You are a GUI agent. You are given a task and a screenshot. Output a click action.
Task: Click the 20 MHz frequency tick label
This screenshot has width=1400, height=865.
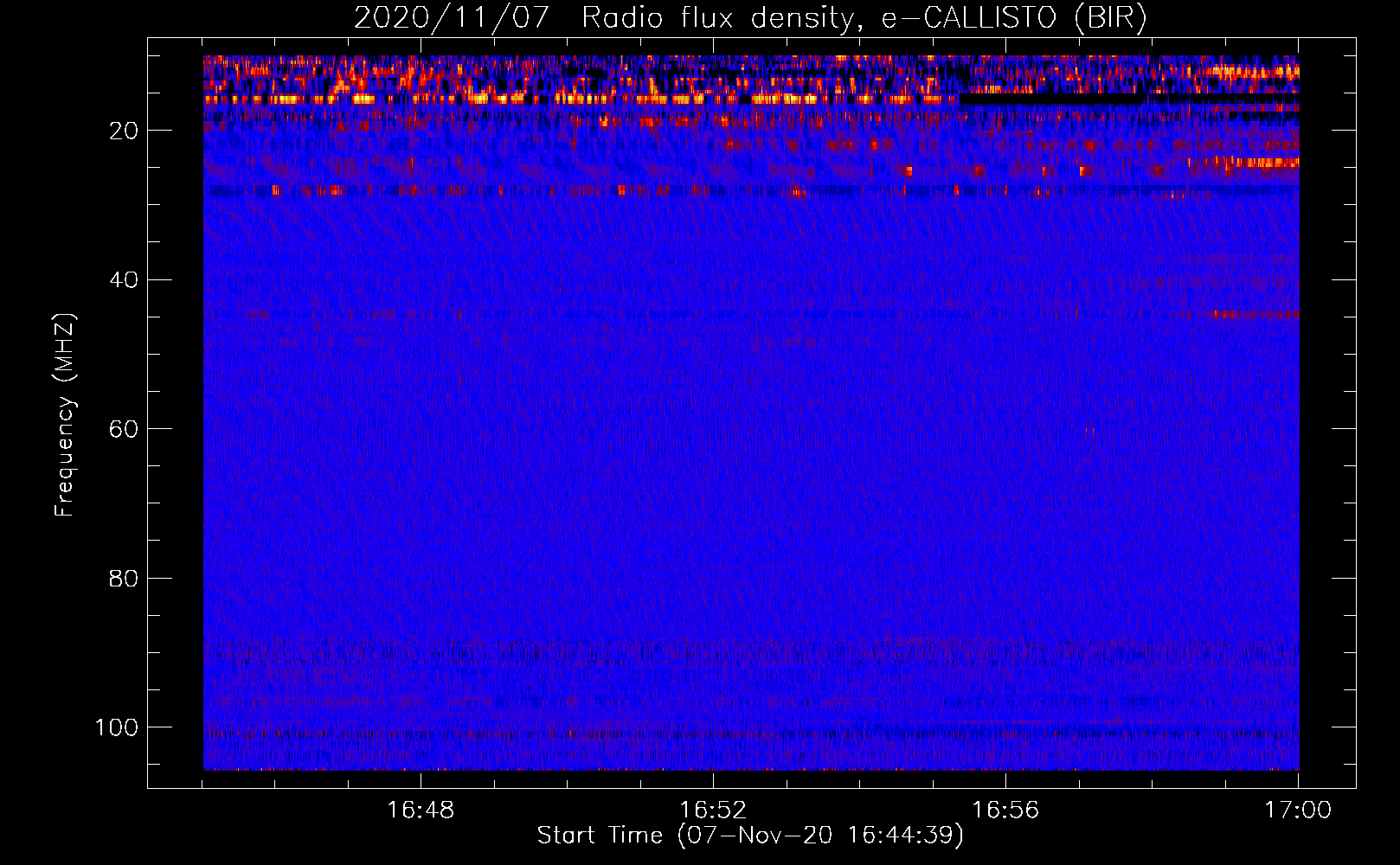click(123, 131)
